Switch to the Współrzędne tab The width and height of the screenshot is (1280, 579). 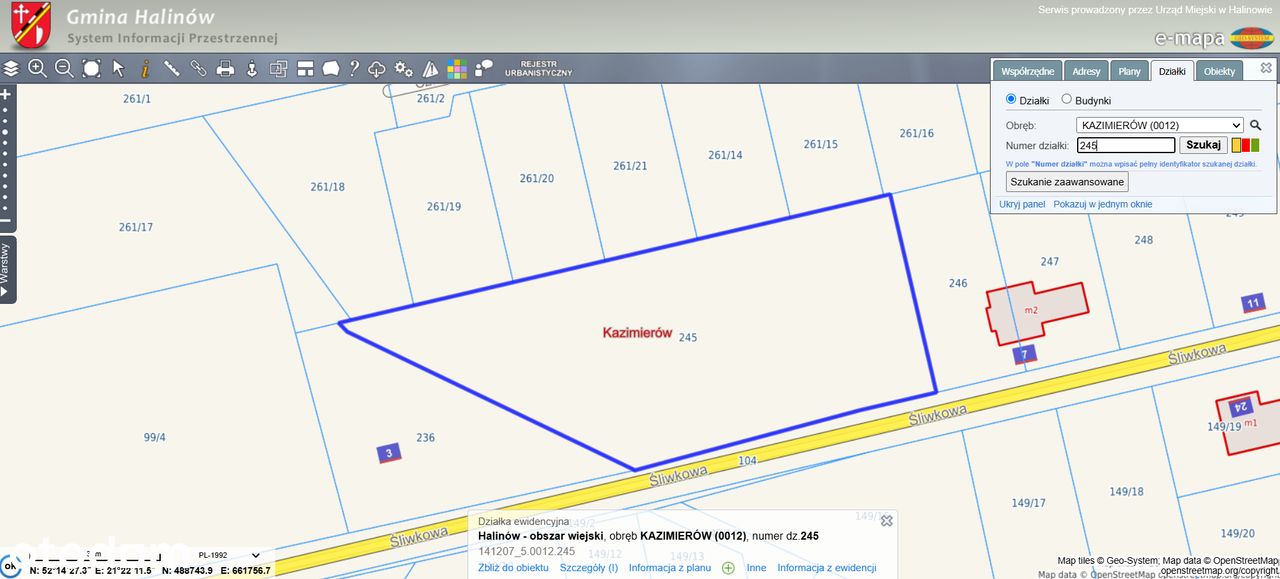pyautogui.click(x=1028, y=71)
